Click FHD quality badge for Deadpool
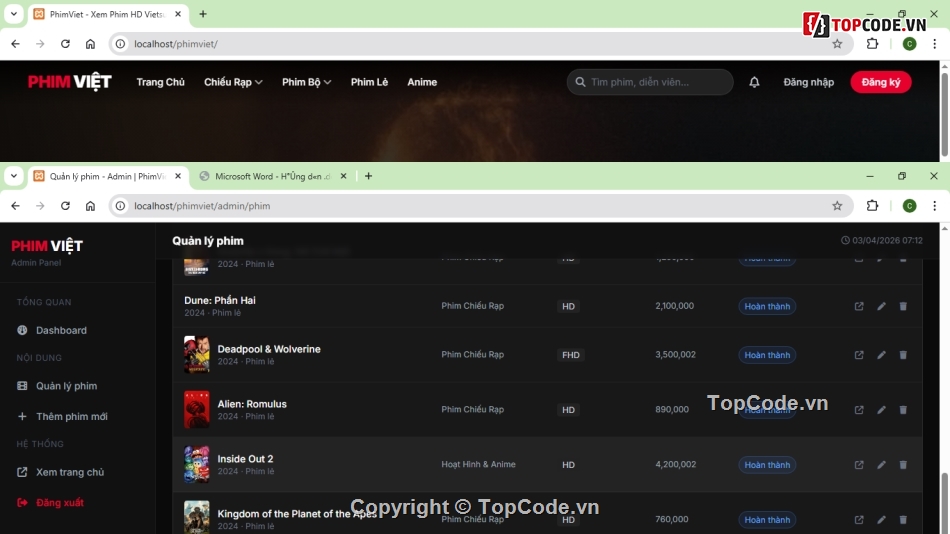 pyautogui.click(x=571, y=355)
